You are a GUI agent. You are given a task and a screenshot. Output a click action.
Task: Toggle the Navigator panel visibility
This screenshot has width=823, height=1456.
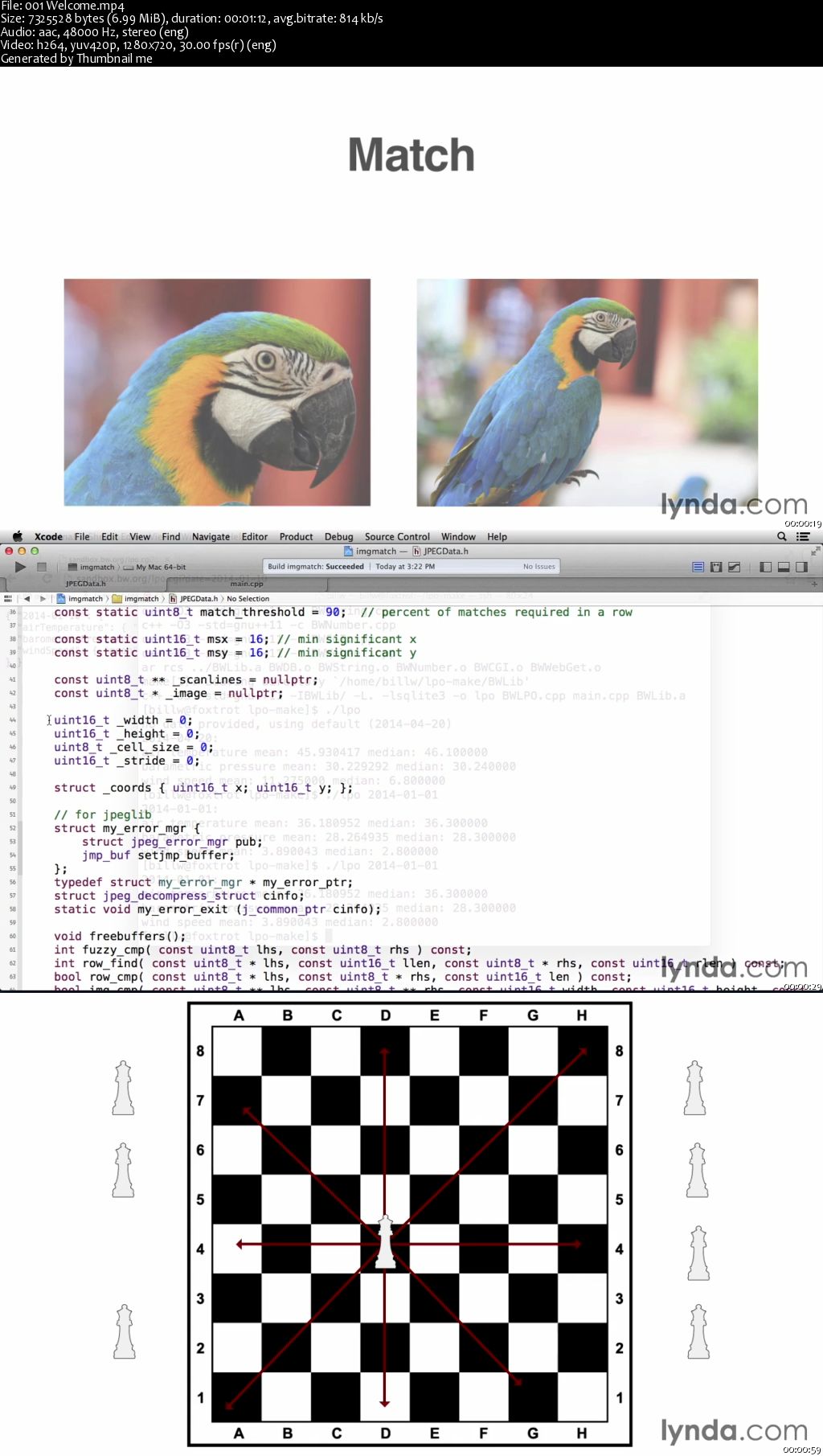765,567
